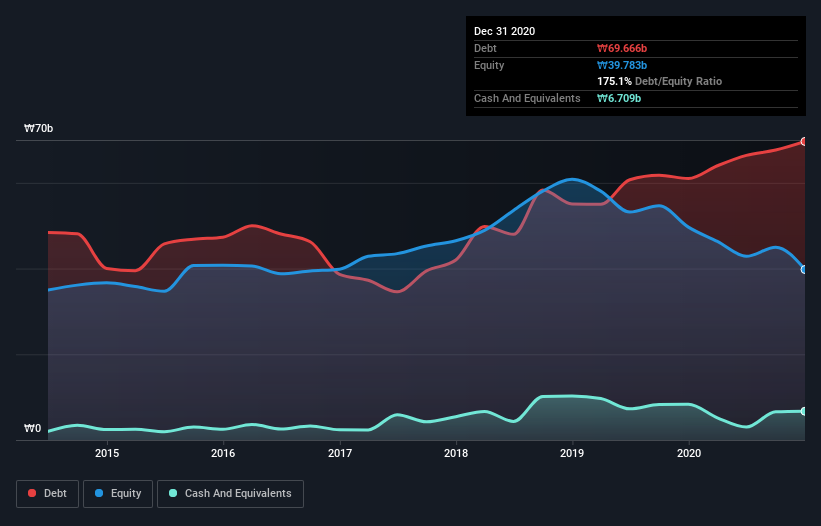
Task: Click the teal Cash end-point marker
Action: coord(804,411)
